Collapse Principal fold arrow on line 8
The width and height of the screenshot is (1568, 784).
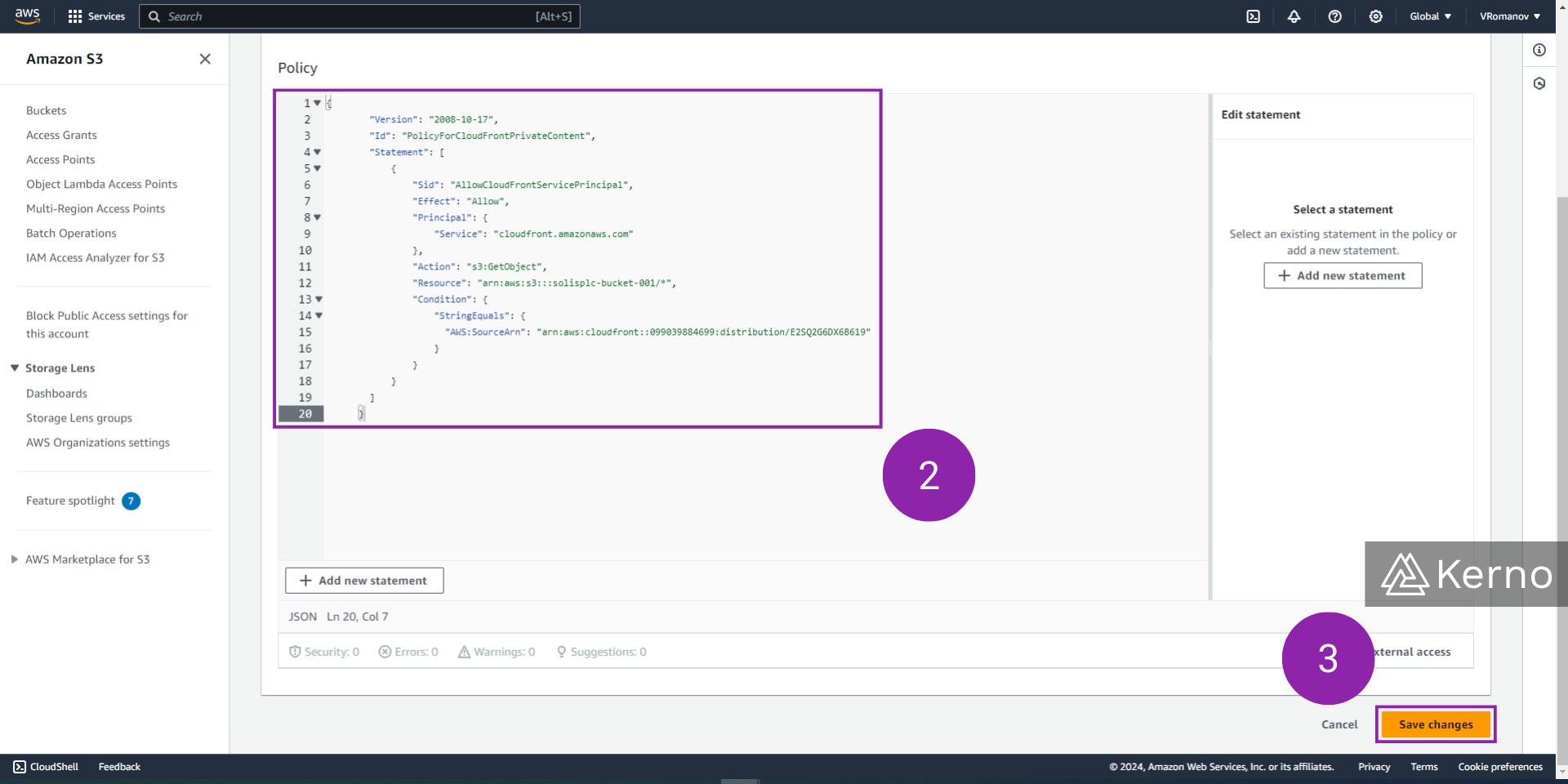tap(317, 217)
